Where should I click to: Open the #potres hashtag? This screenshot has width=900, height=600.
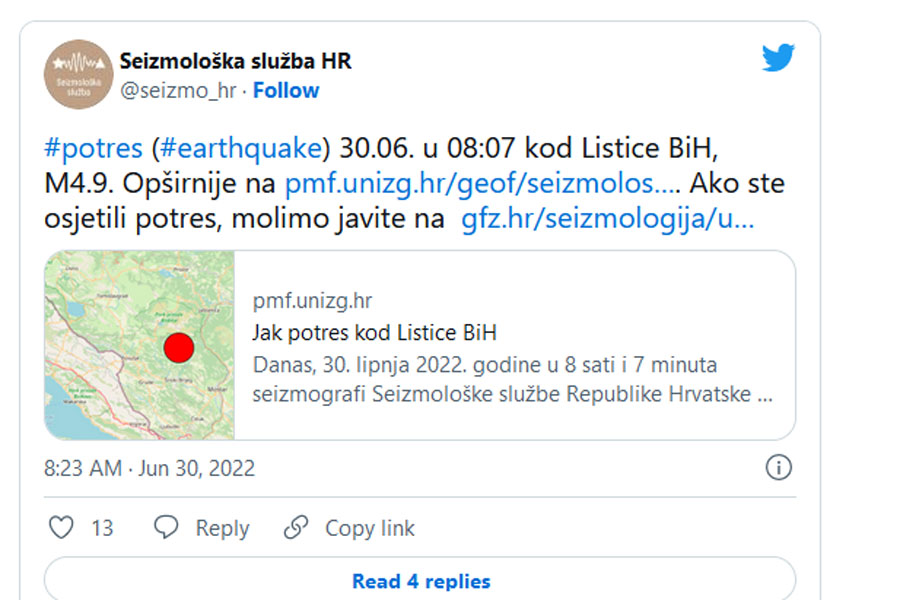[x=94, y=148]
